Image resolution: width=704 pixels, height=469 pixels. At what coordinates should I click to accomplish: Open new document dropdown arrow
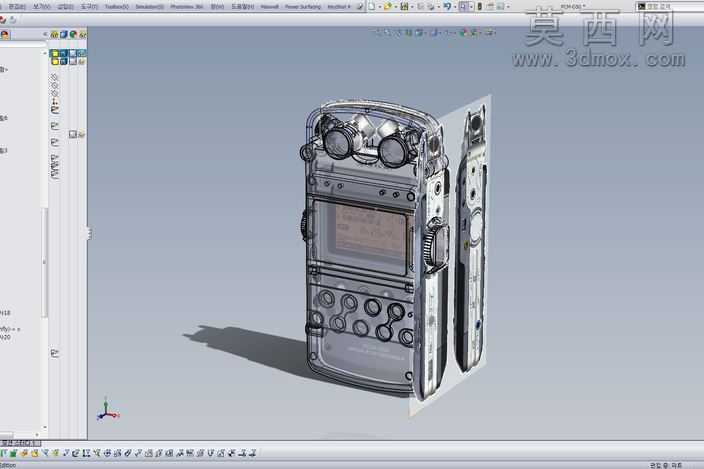[x=379, y=7]
